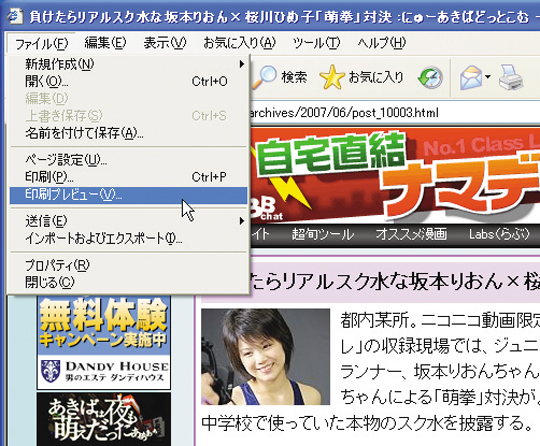Open the ツール(T) menu
The image size is (540, 446).
[316, 43]
